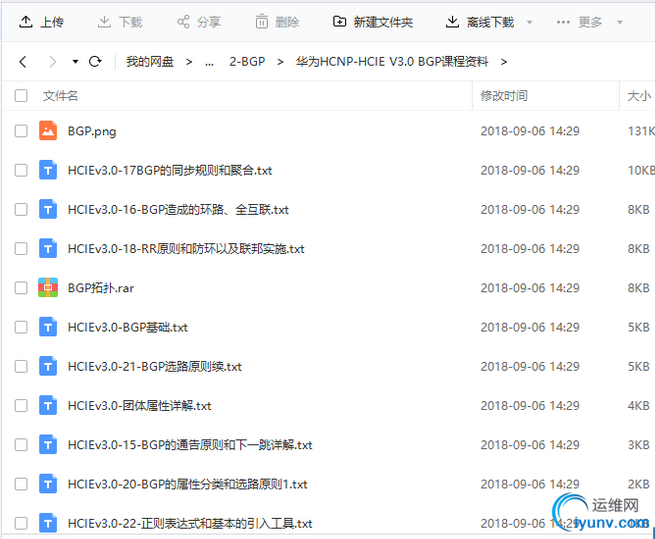Image resolution: width=655 pixels, height=539 pixels.
Task: Sort by the 修改时间 column header
Action: (504, 96)
